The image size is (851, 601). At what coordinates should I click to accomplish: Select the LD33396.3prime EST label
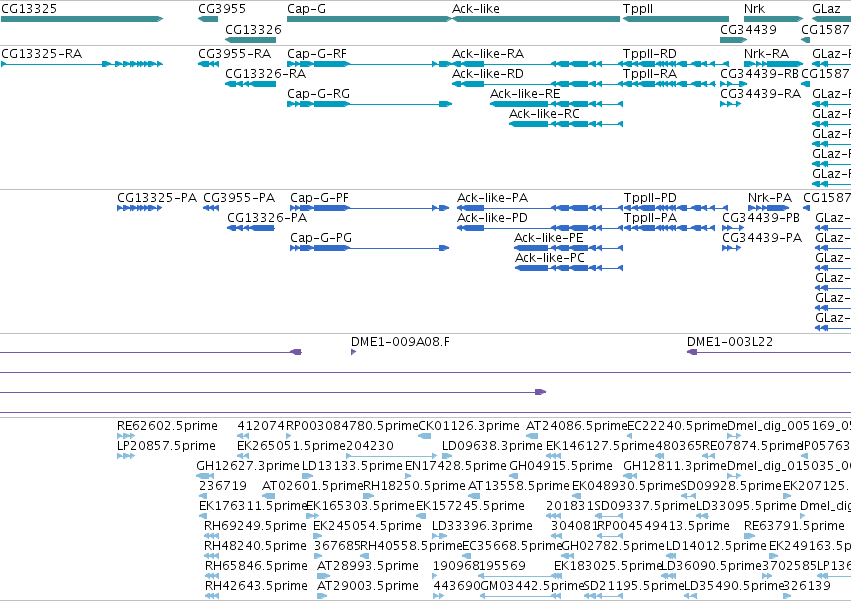[482, 526]
